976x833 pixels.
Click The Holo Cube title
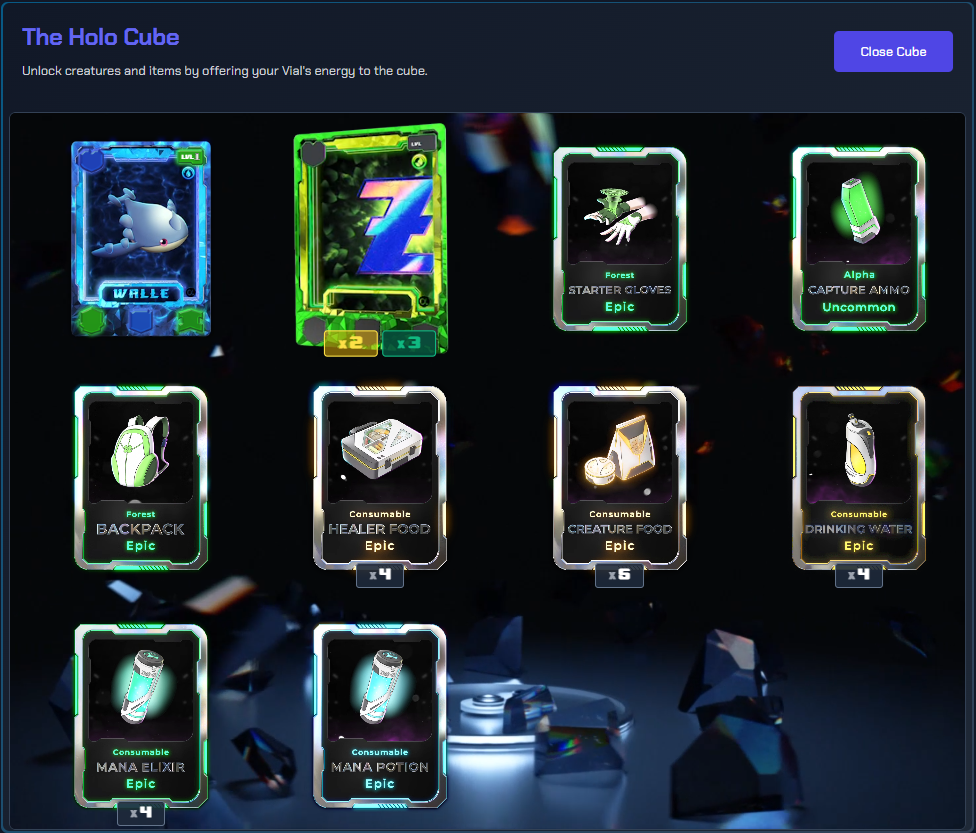tap(101, 37)
